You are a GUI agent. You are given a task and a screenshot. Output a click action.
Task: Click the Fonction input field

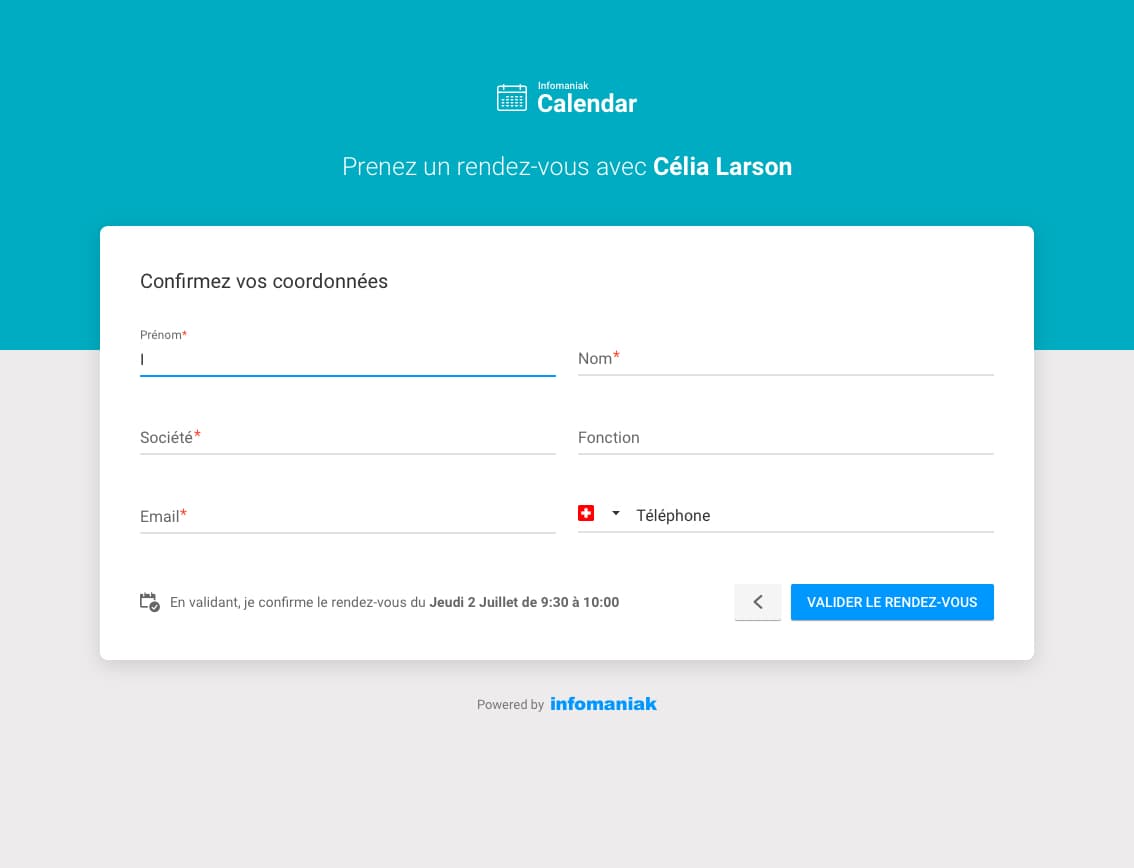coord(785,438)
